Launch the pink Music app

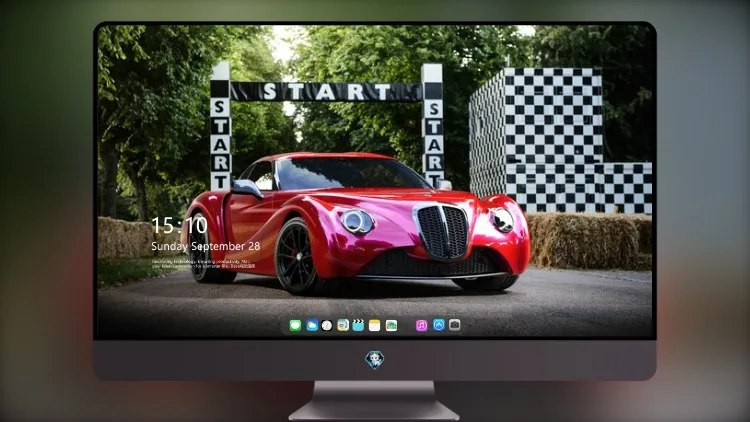tap(421, 325)
